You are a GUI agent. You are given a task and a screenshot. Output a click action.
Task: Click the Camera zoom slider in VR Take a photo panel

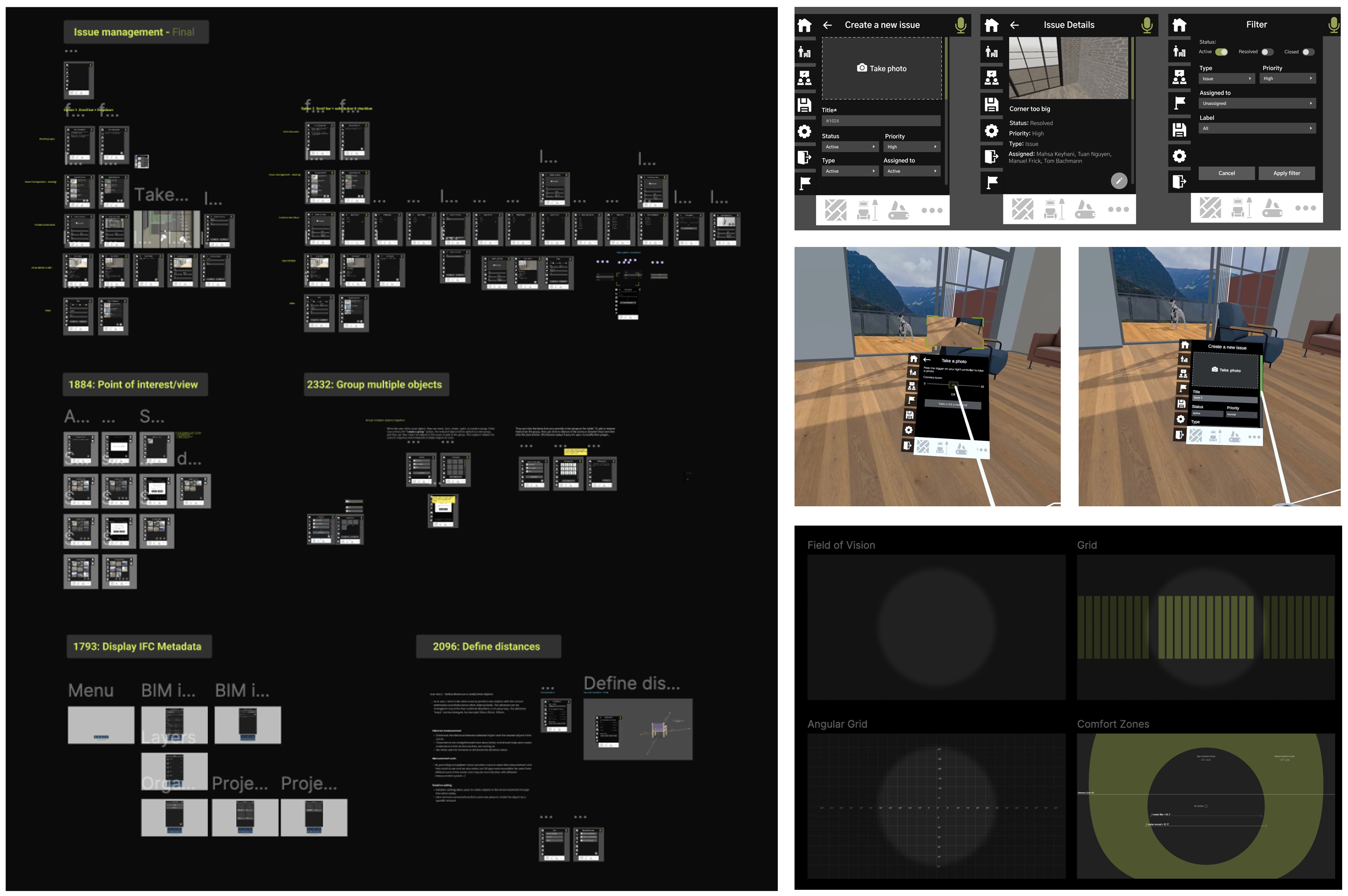(953, 385)
